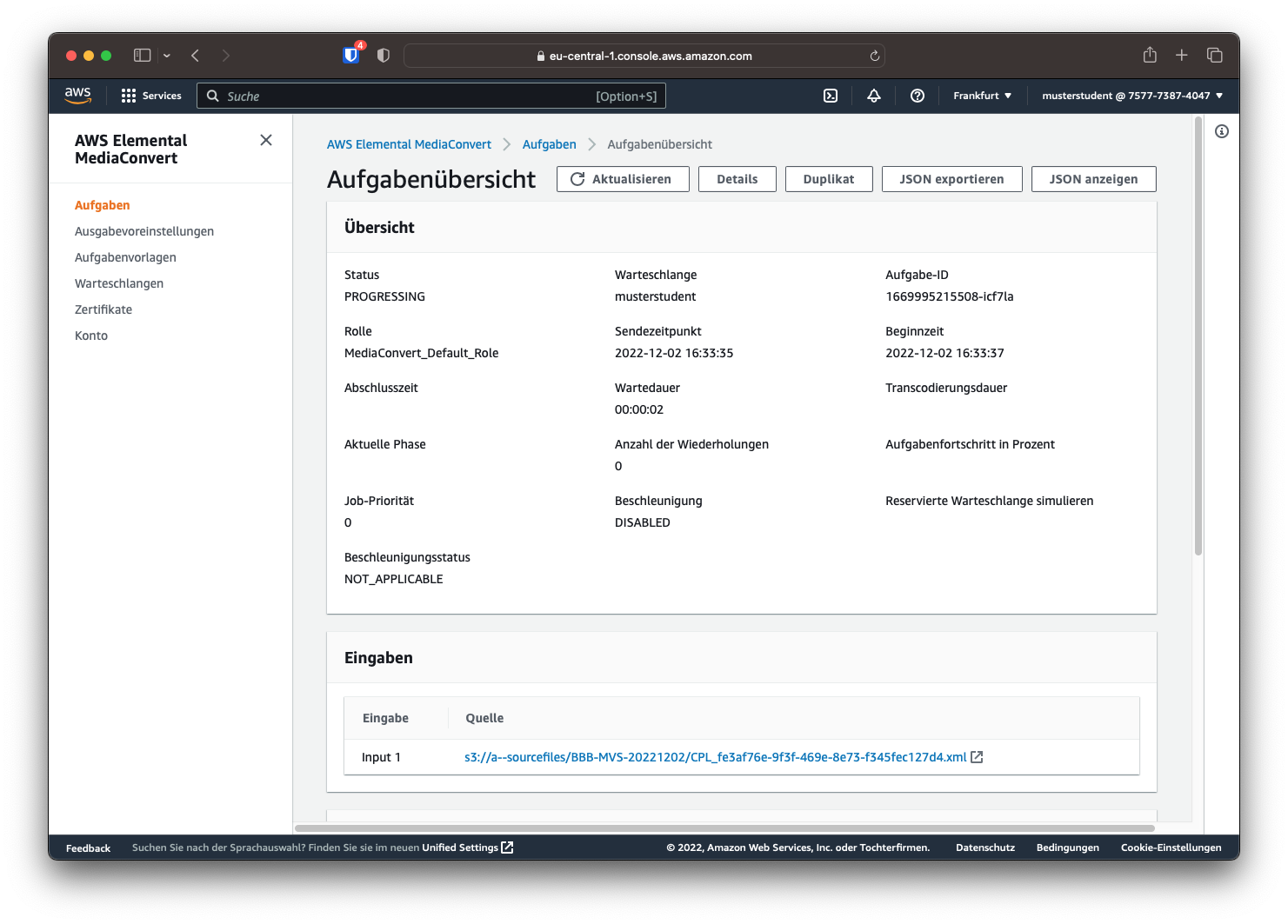This screenshot has height=924, width=1288.
Task: Open Konto in the sidebar
Action: 91,336
